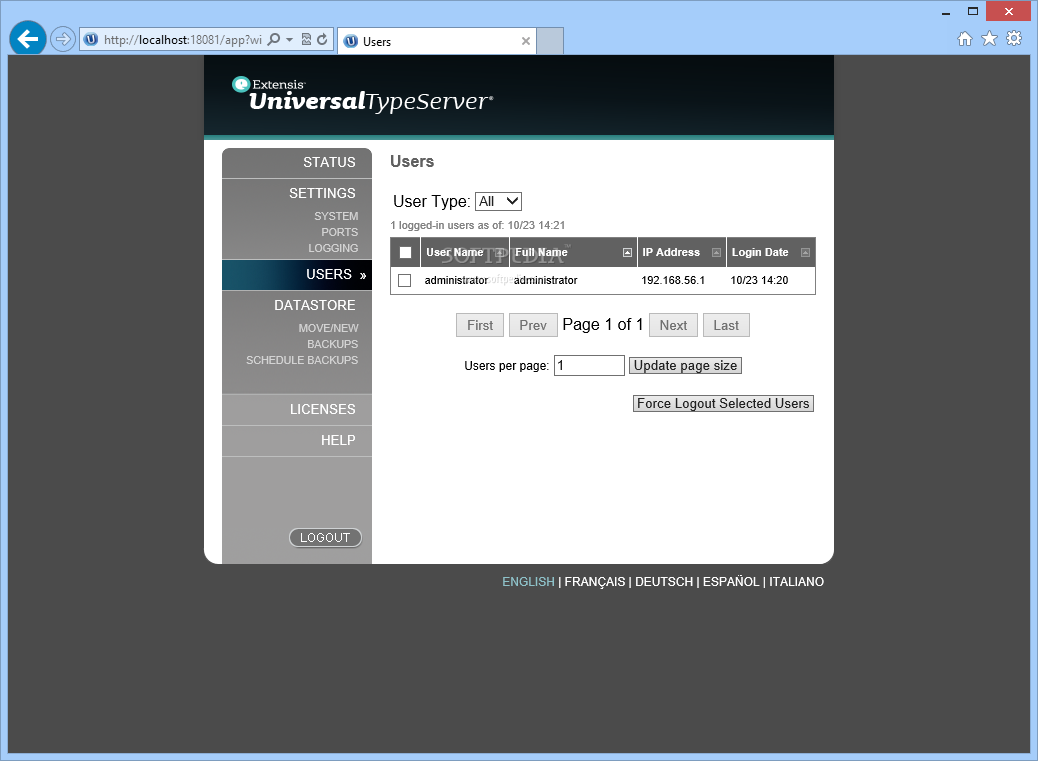Click the Full Name column header
The image size is (1038, 761).
click(542, 252)
